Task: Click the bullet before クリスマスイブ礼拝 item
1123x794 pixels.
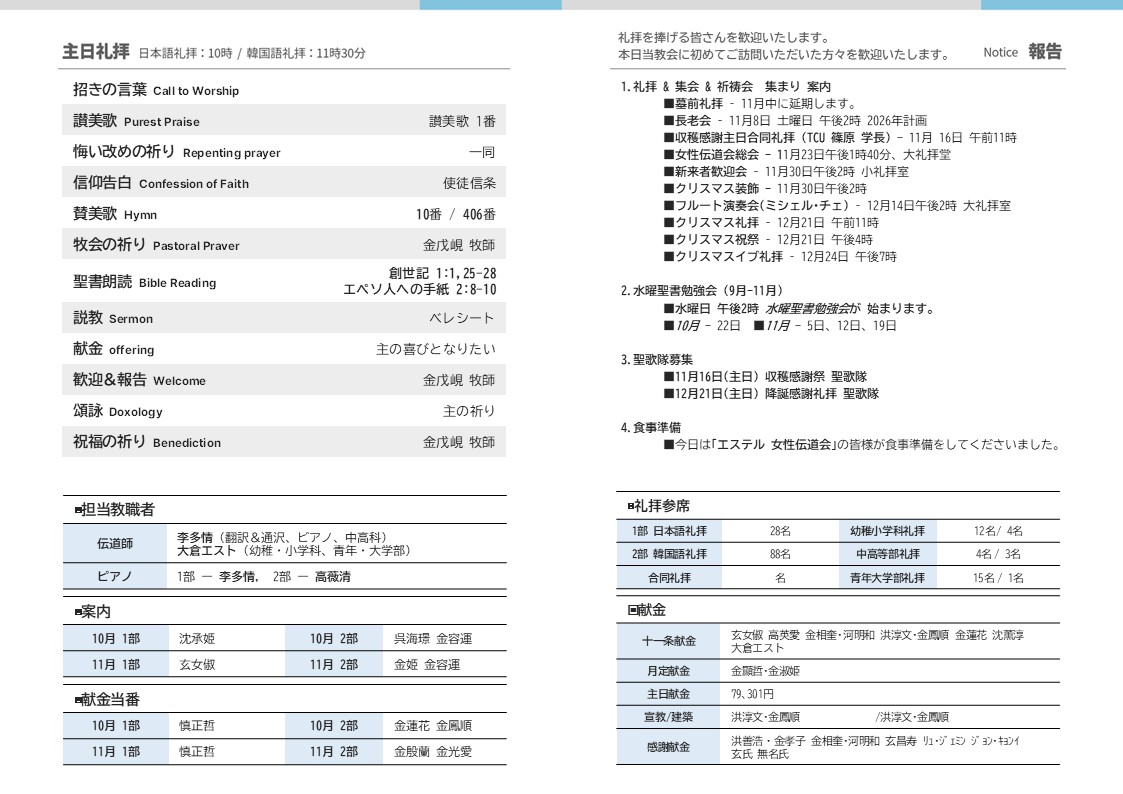Action: coord(668,257)
